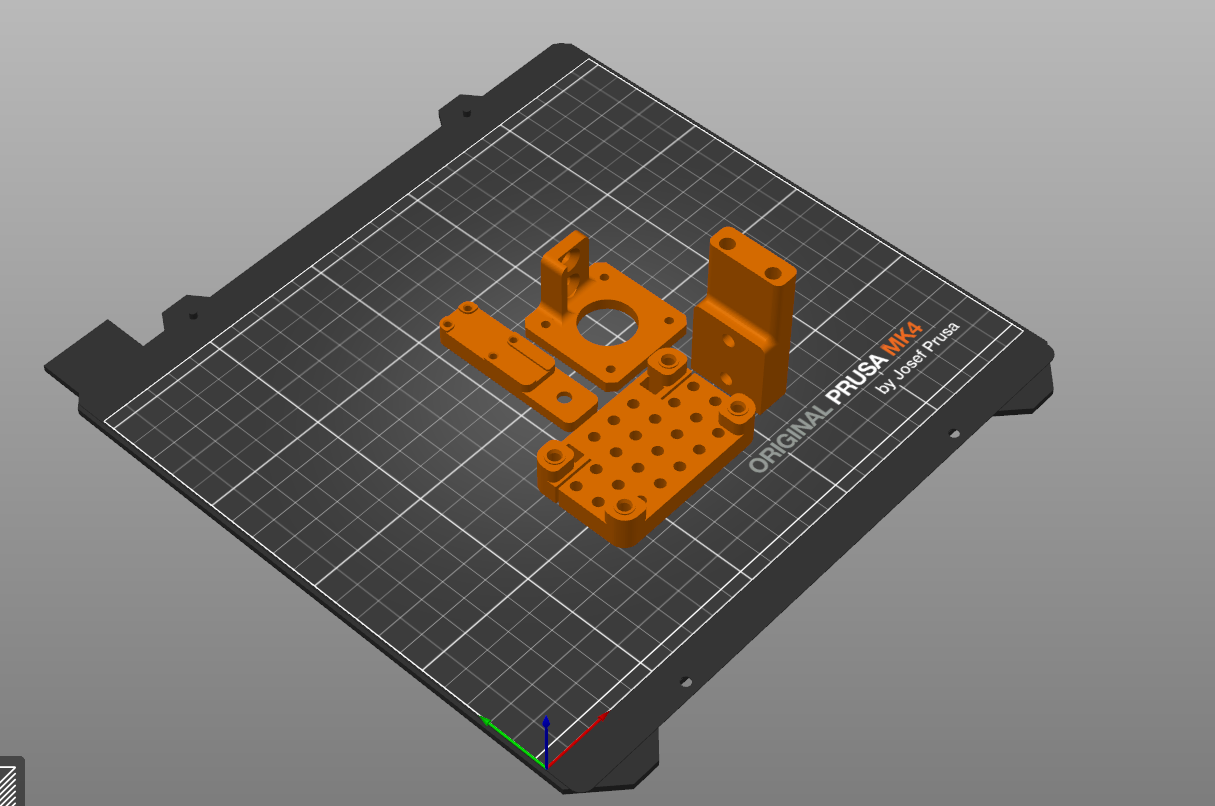1215x806 pixels.
Task: Click the "by Josef Prusa" bed label
Action: [x=918, y=356]
